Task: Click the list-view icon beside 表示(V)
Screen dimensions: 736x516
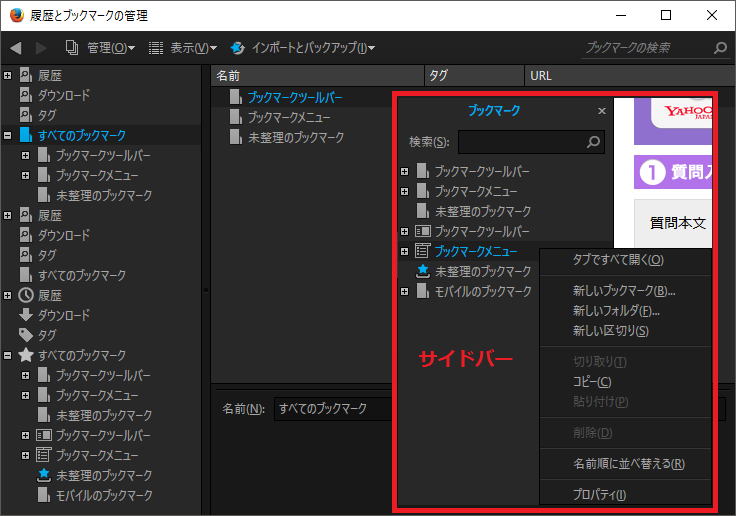Action: coord(156,47)
